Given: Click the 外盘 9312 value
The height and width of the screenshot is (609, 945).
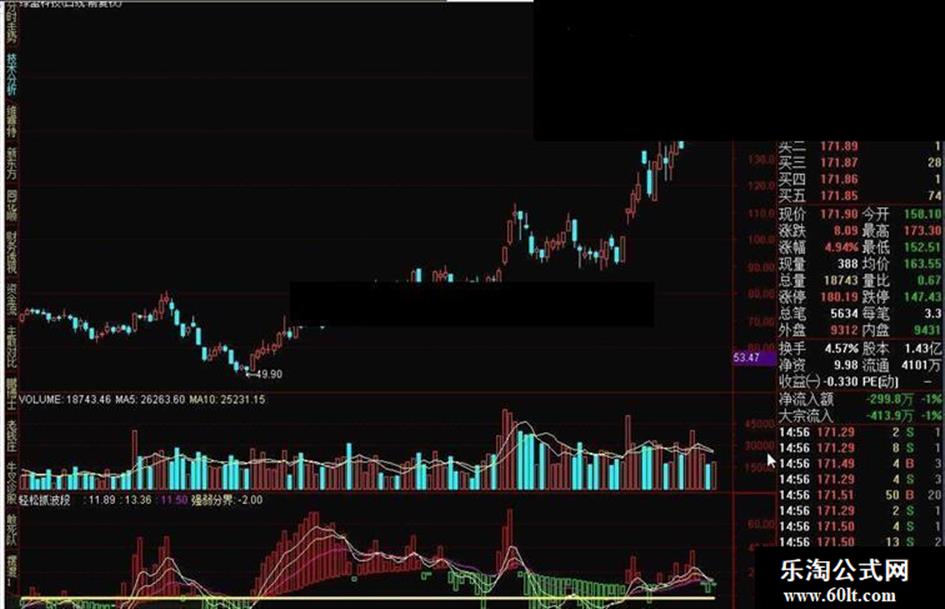Looking at the screenshot, I should [844, 330].
